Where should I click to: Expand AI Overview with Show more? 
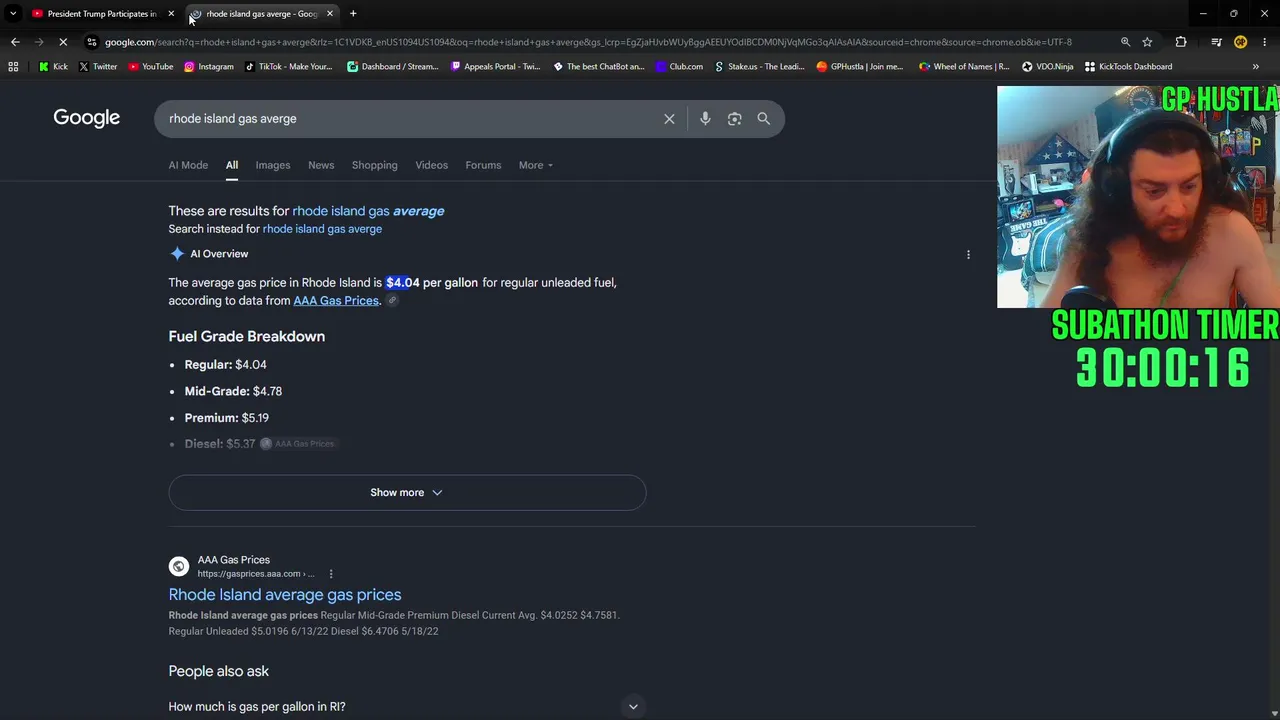[x=407, y=492]
